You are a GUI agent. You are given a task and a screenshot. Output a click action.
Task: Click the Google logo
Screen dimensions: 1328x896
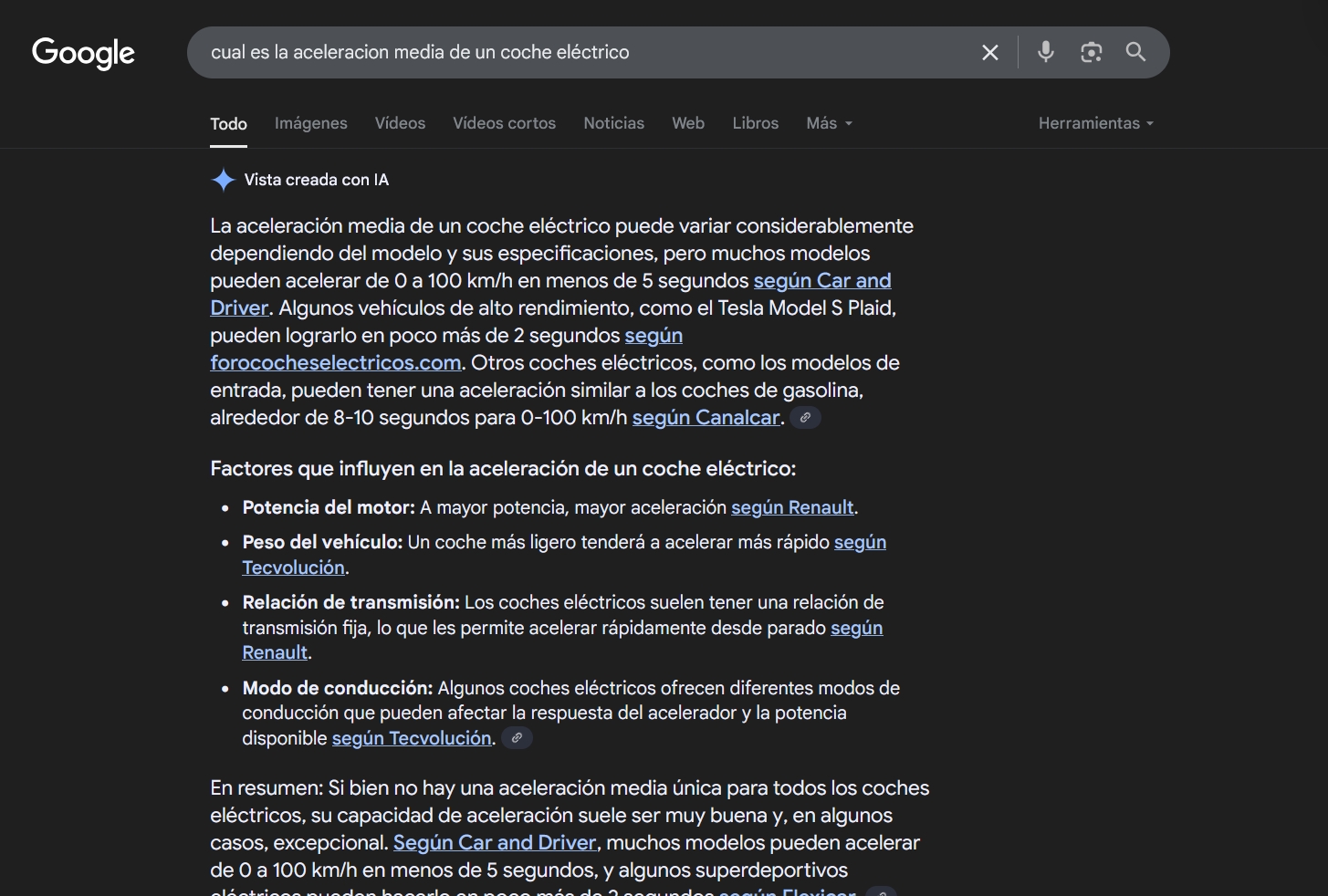pos(83,53)
